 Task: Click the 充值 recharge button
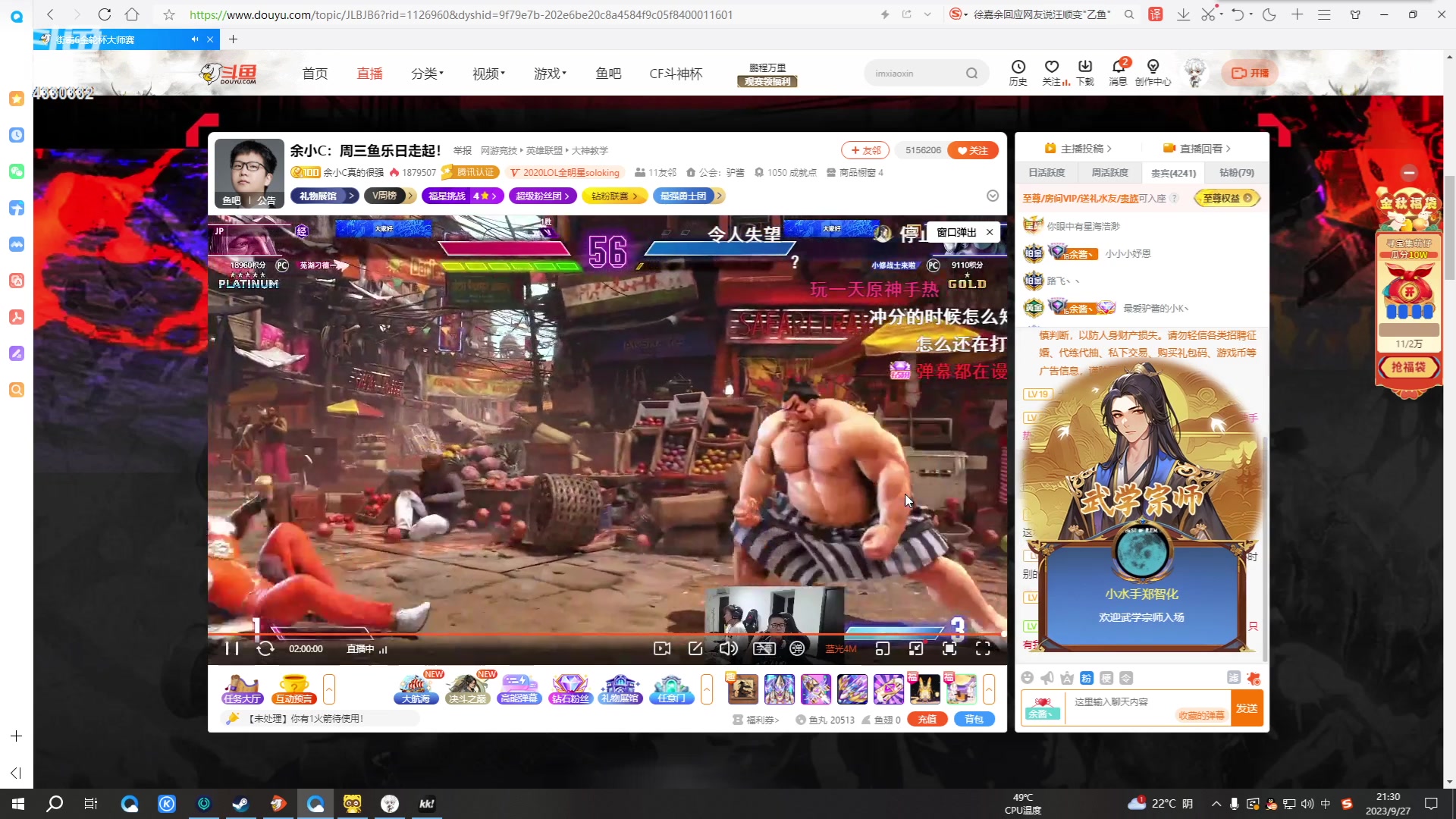coord(927,720)
